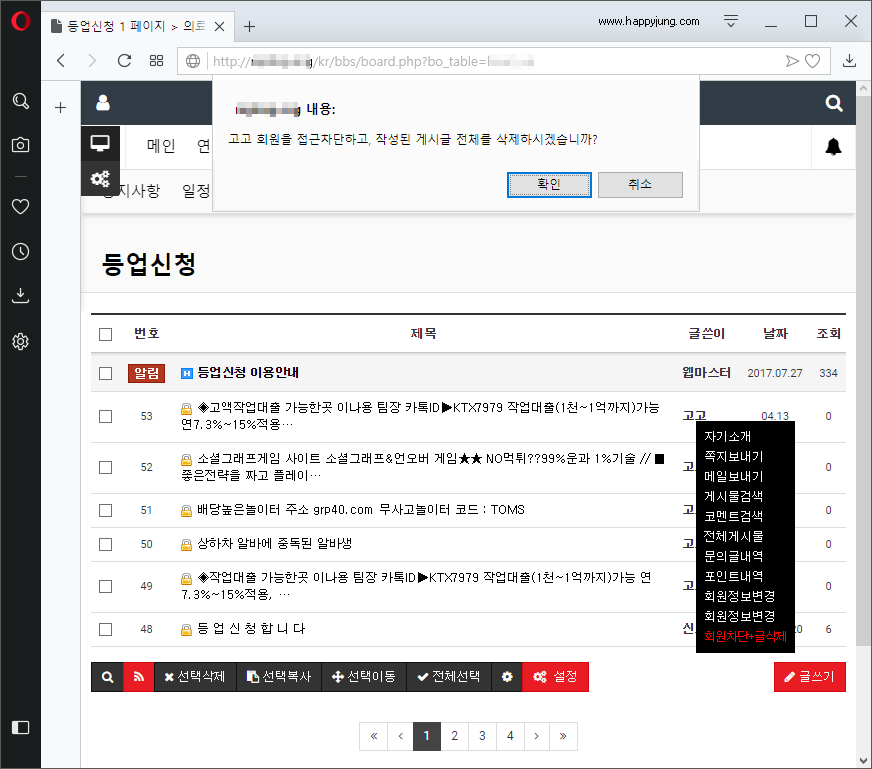Click the red RSS feed icon in board toolbar
Screen dimensions: 872x769
(x=139, y=677)
